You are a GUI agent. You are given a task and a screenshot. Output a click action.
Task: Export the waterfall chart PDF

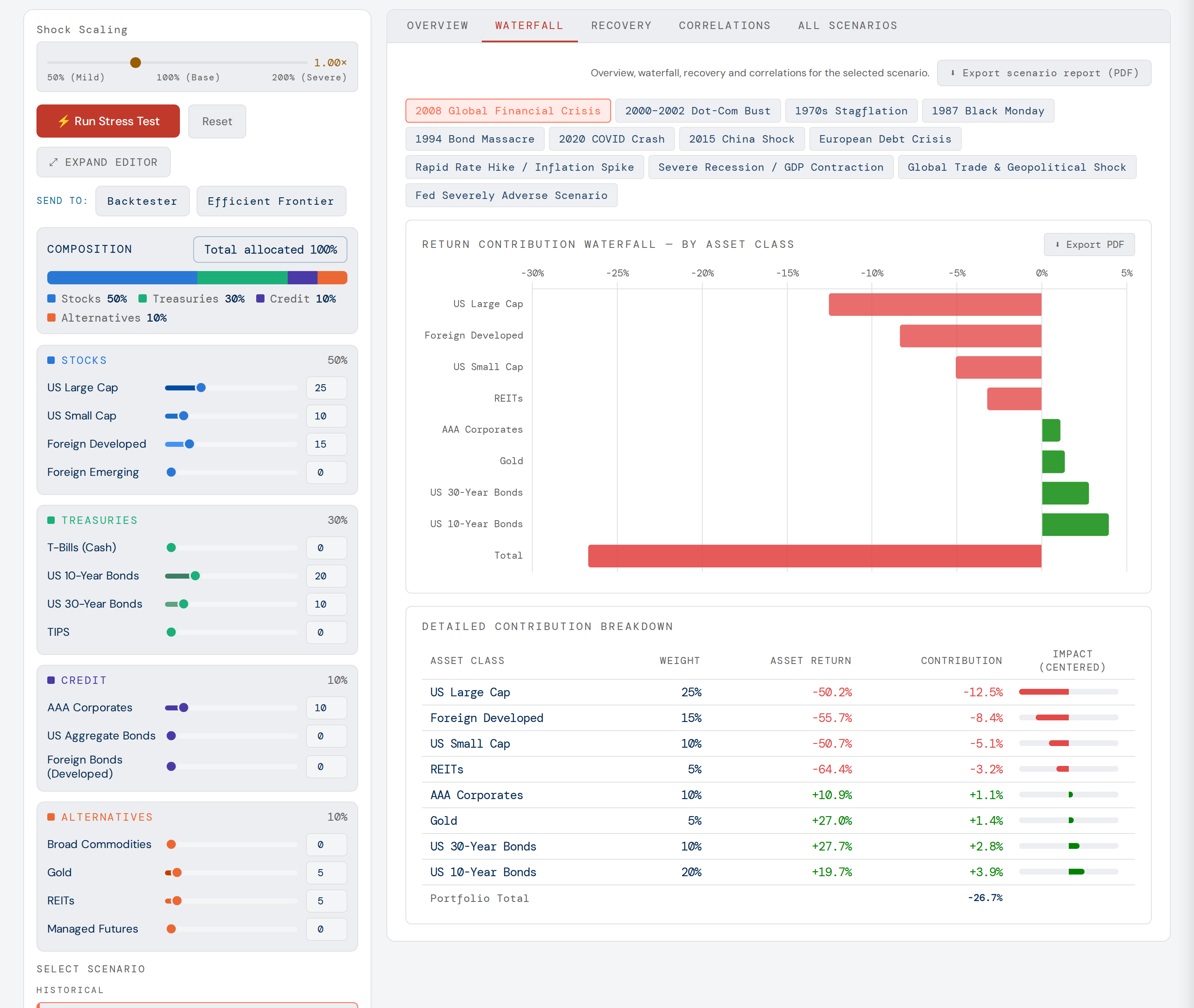tap(1089, 245)
